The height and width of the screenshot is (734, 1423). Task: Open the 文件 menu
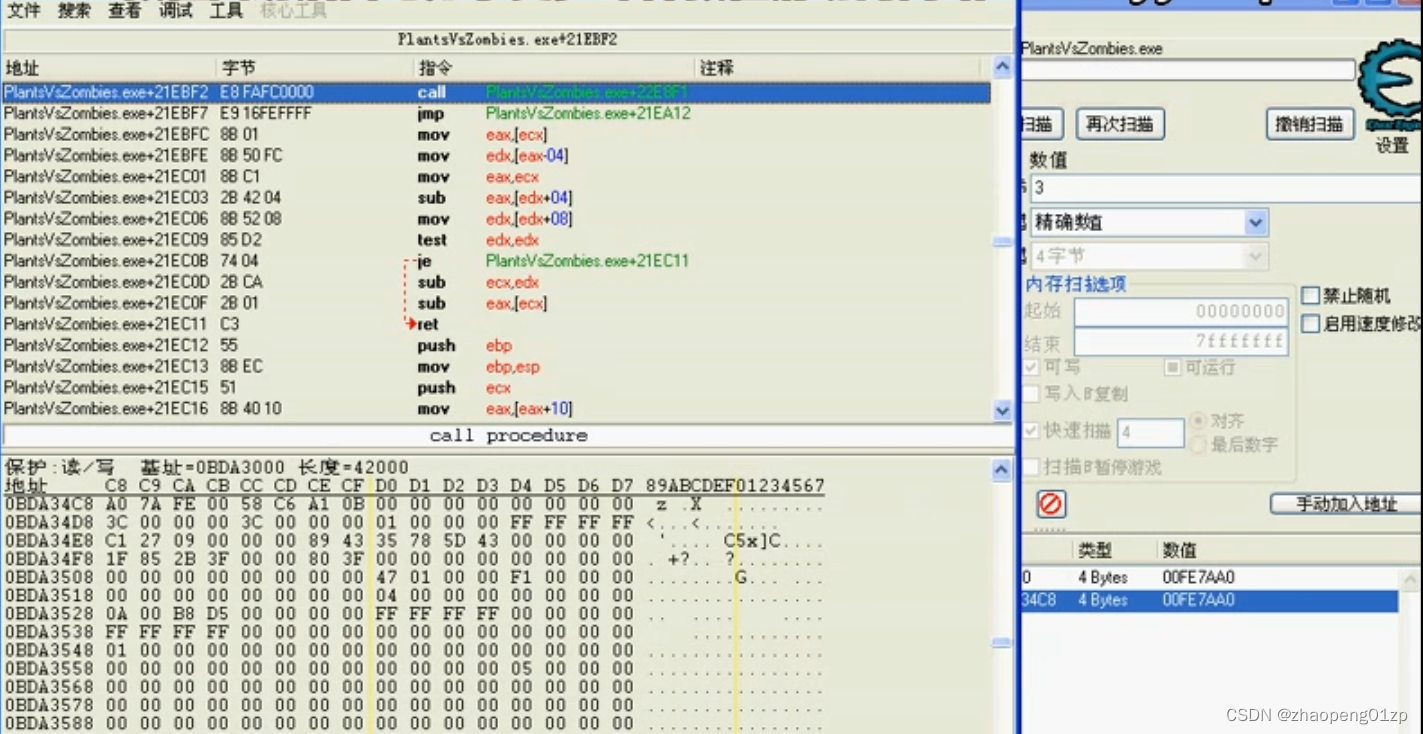click(23, 10)
